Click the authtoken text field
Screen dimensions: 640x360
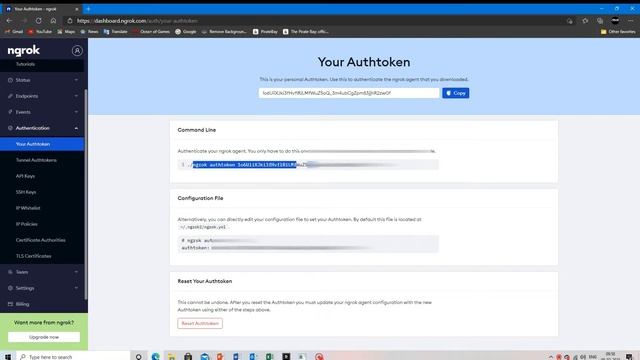tap(349, 93)
